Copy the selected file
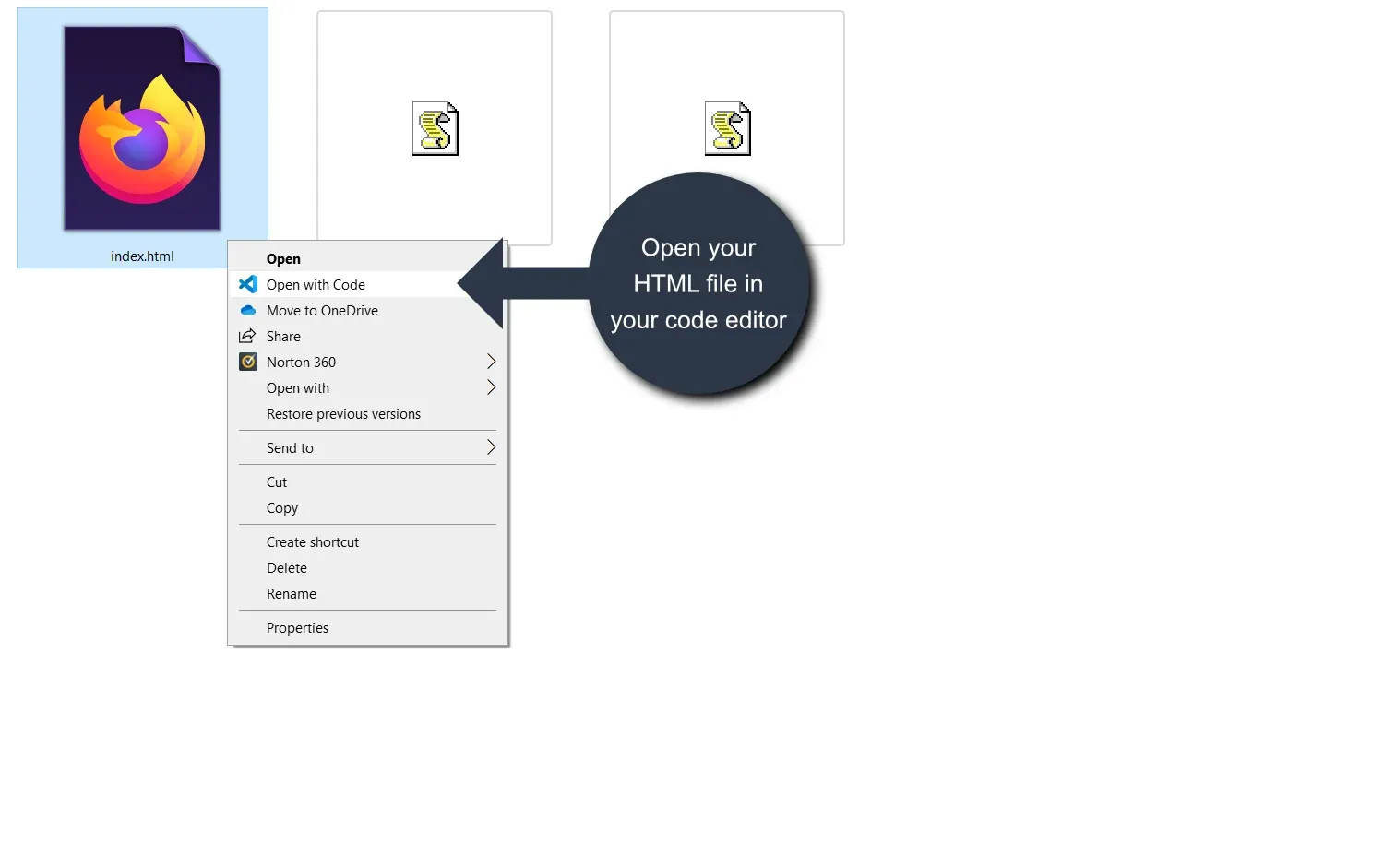The width and height of the screenshot is (1384, 868). [x=281, y=507]
